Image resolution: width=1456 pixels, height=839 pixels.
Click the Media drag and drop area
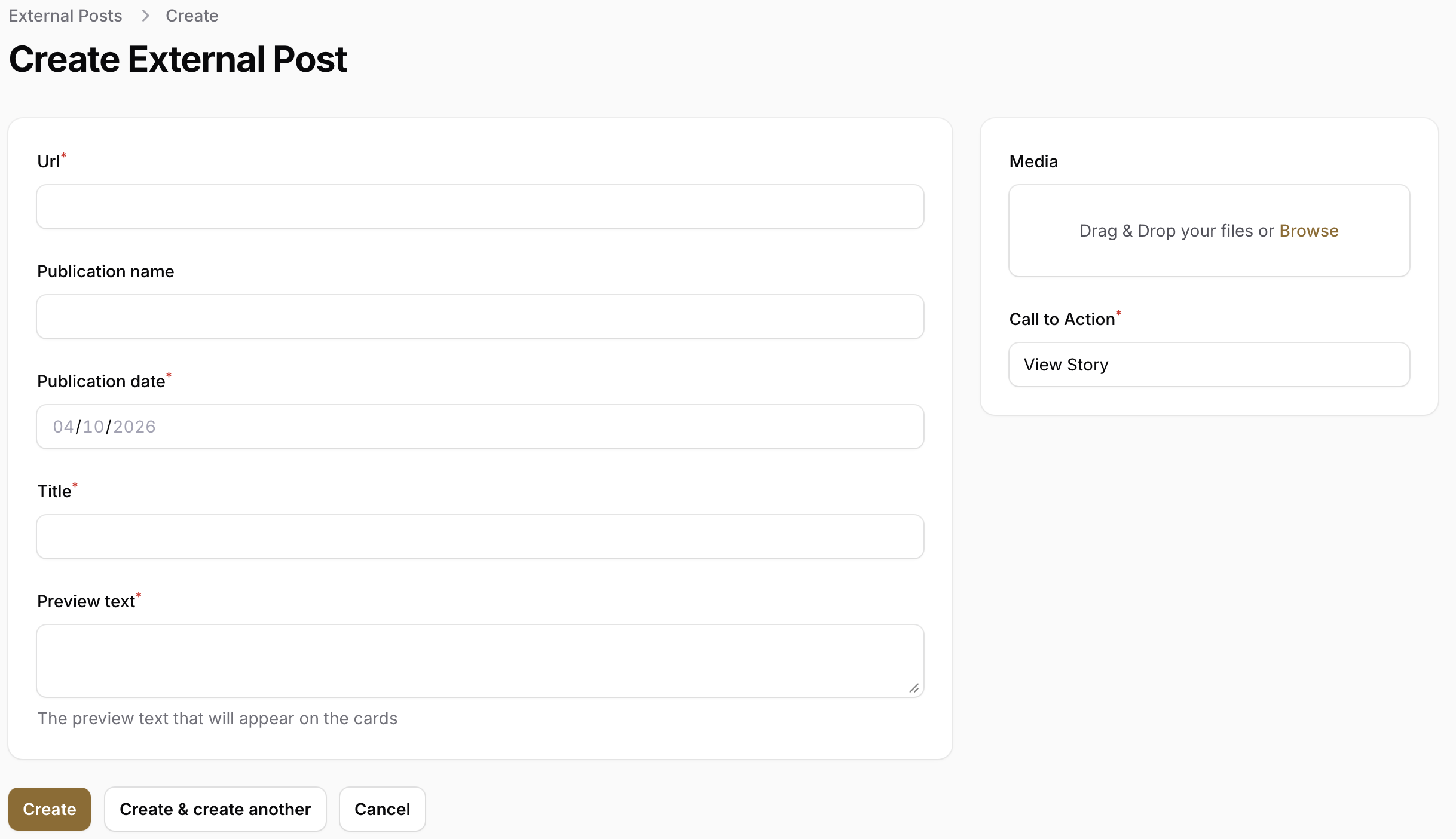1209,231
